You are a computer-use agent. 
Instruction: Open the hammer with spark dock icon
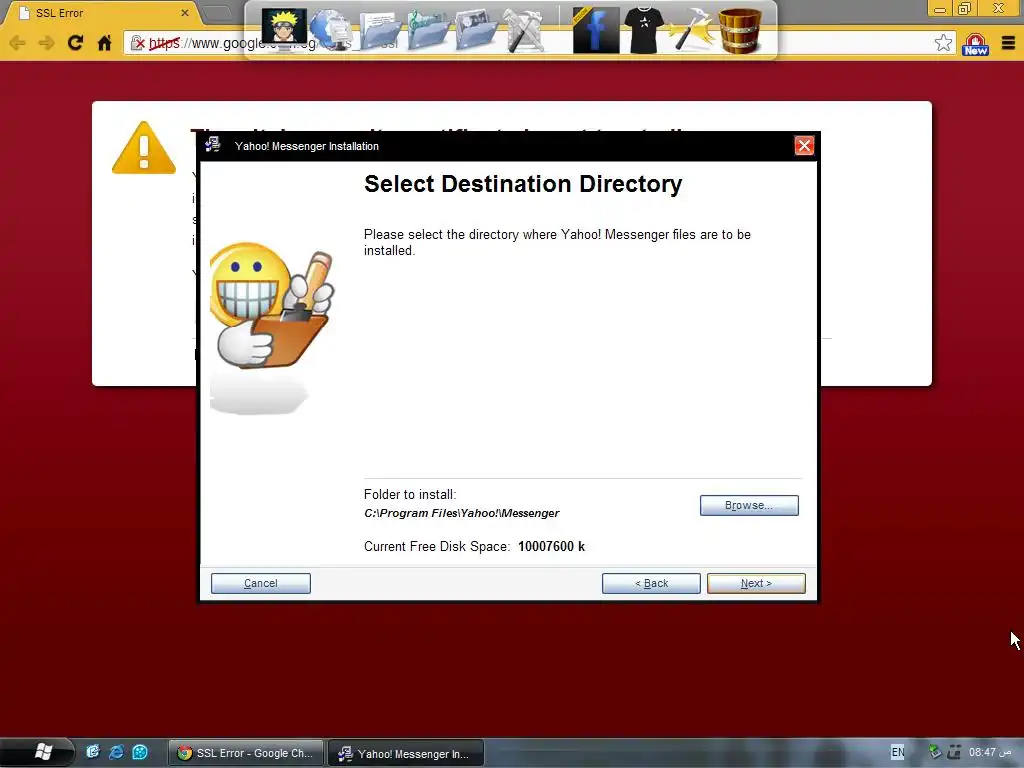click(x=692, y=30)
